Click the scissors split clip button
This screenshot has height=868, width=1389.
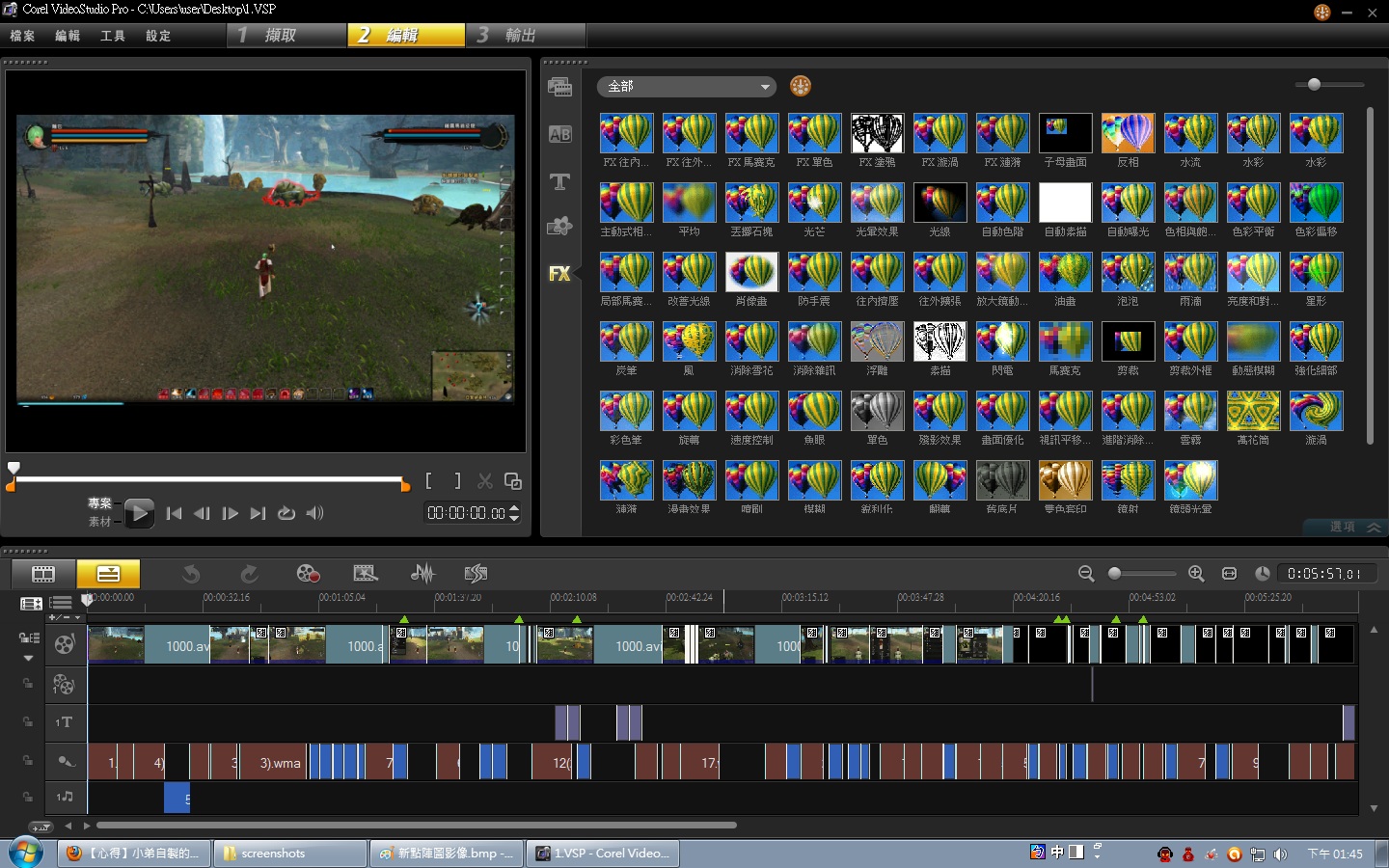pyautogui.click(x=485, y=481)
